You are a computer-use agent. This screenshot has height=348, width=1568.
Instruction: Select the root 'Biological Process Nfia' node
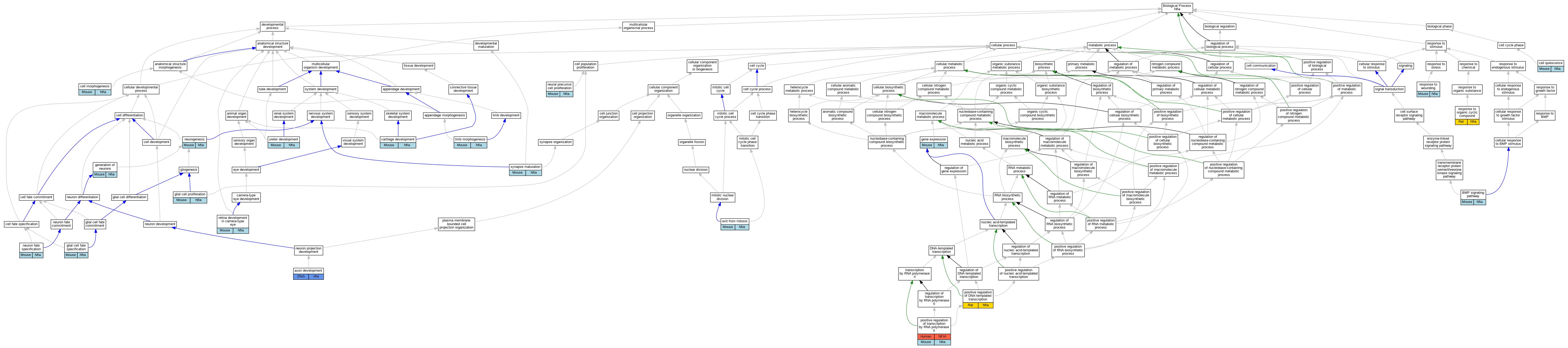click(1177, 7)
